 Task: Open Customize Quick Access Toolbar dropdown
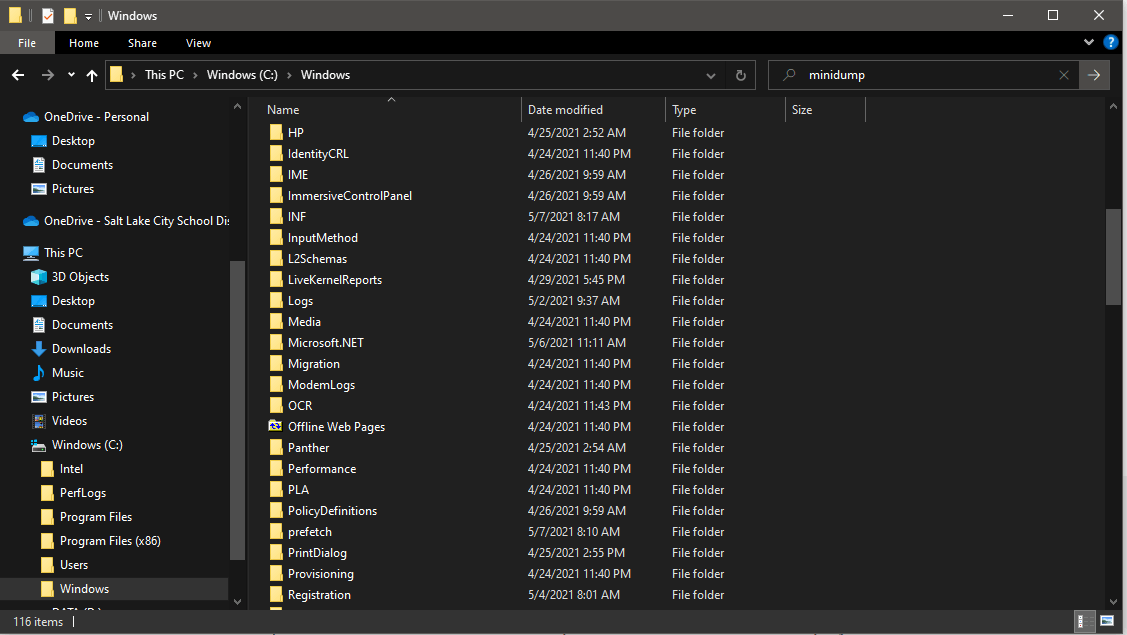[x=88, y=16]
